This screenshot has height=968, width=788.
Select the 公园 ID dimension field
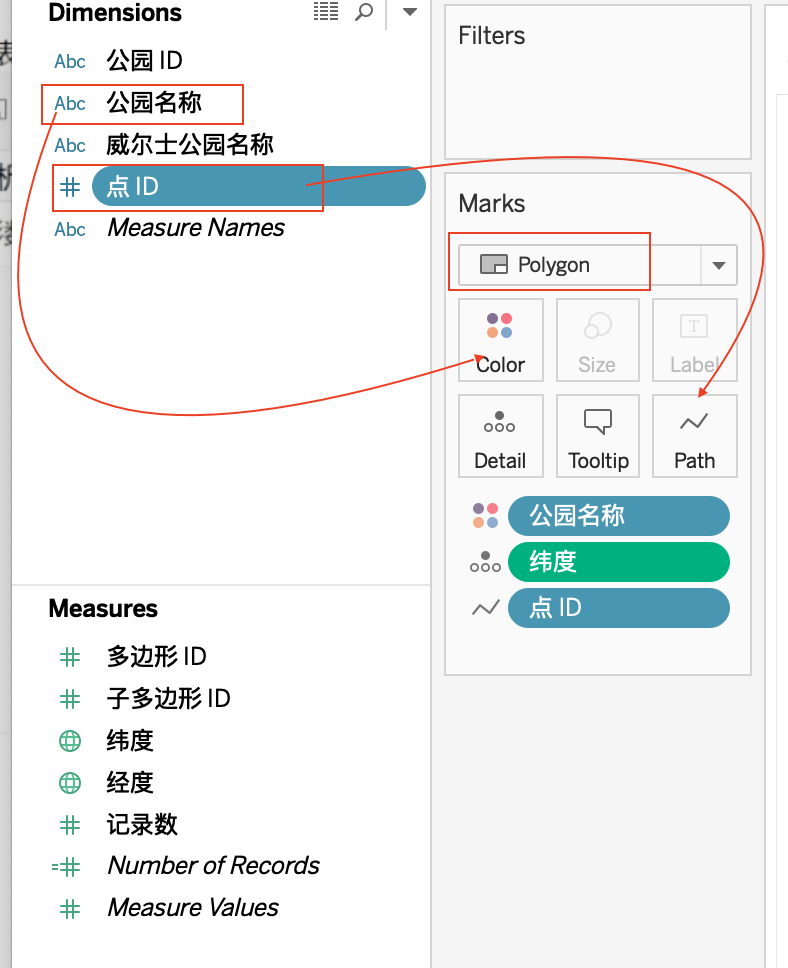coord(145,60)
